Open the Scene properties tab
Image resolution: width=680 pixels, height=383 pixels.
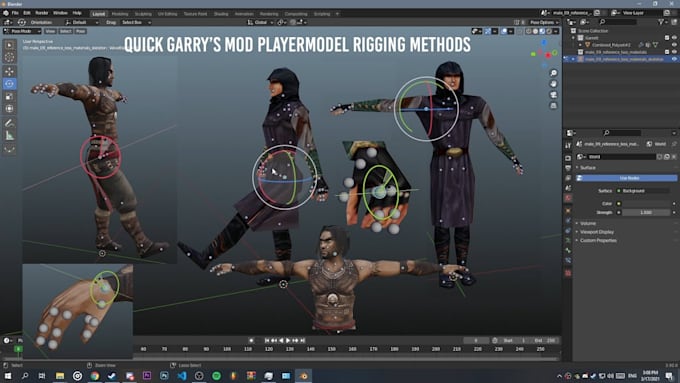coord(568,188)
